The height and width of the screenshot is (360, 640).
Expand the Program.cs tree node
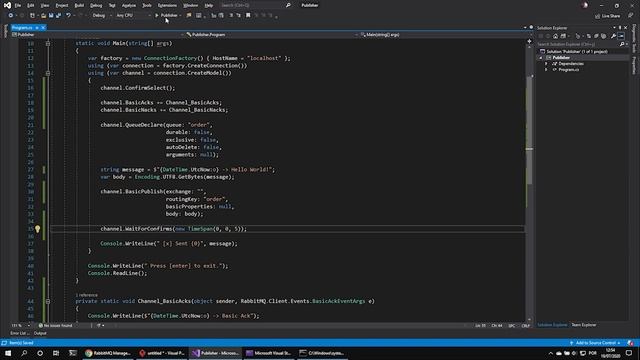coord(546,70)
